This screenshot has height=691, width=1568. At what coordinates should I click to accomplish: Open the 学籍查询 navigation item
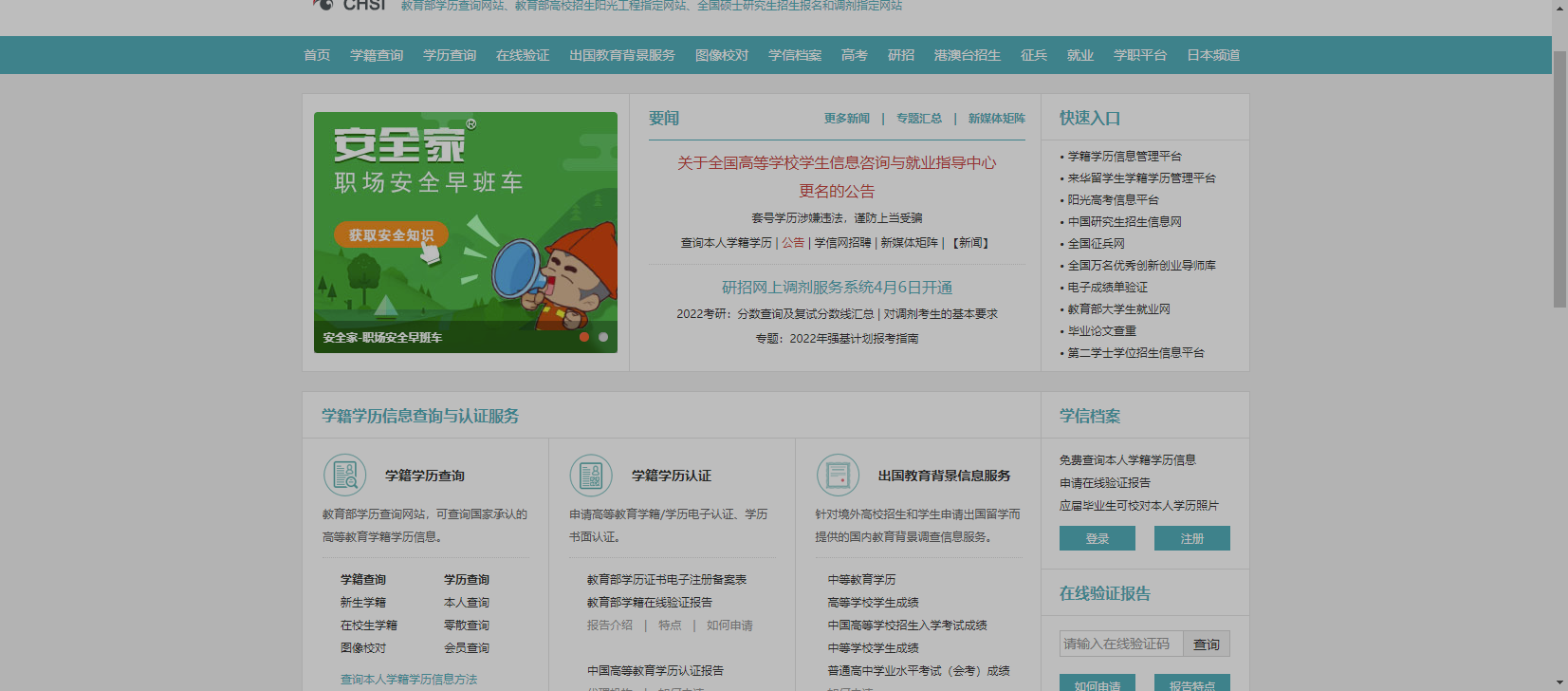tap(377, 55)
